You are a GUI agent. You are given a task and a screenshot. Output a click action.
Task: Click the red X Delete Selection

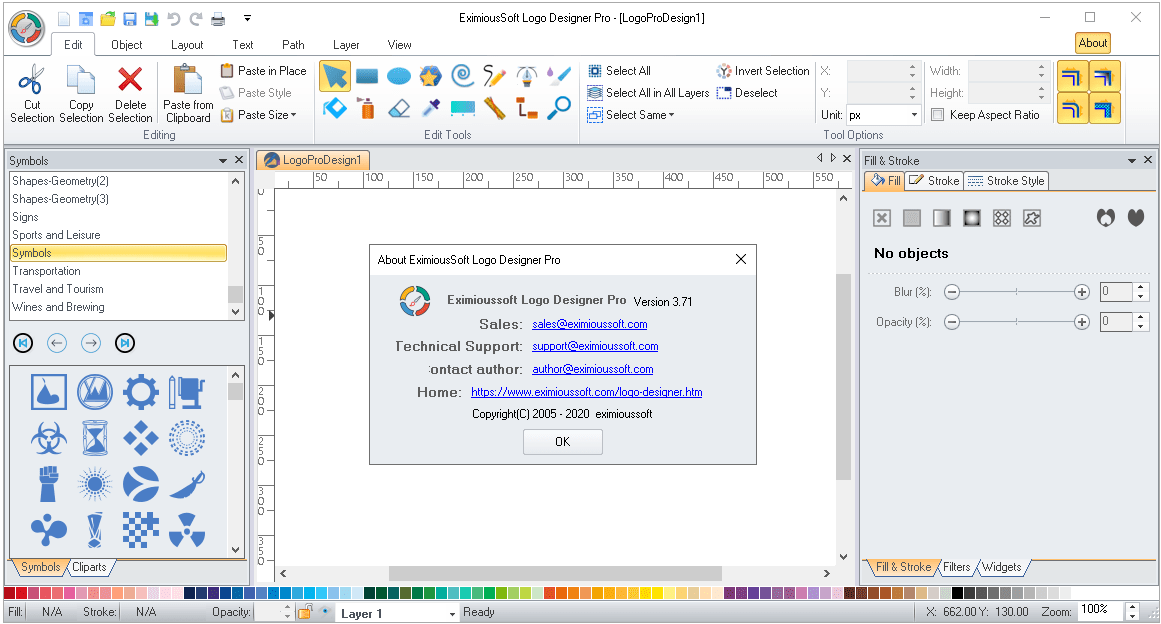coord(130,93)
